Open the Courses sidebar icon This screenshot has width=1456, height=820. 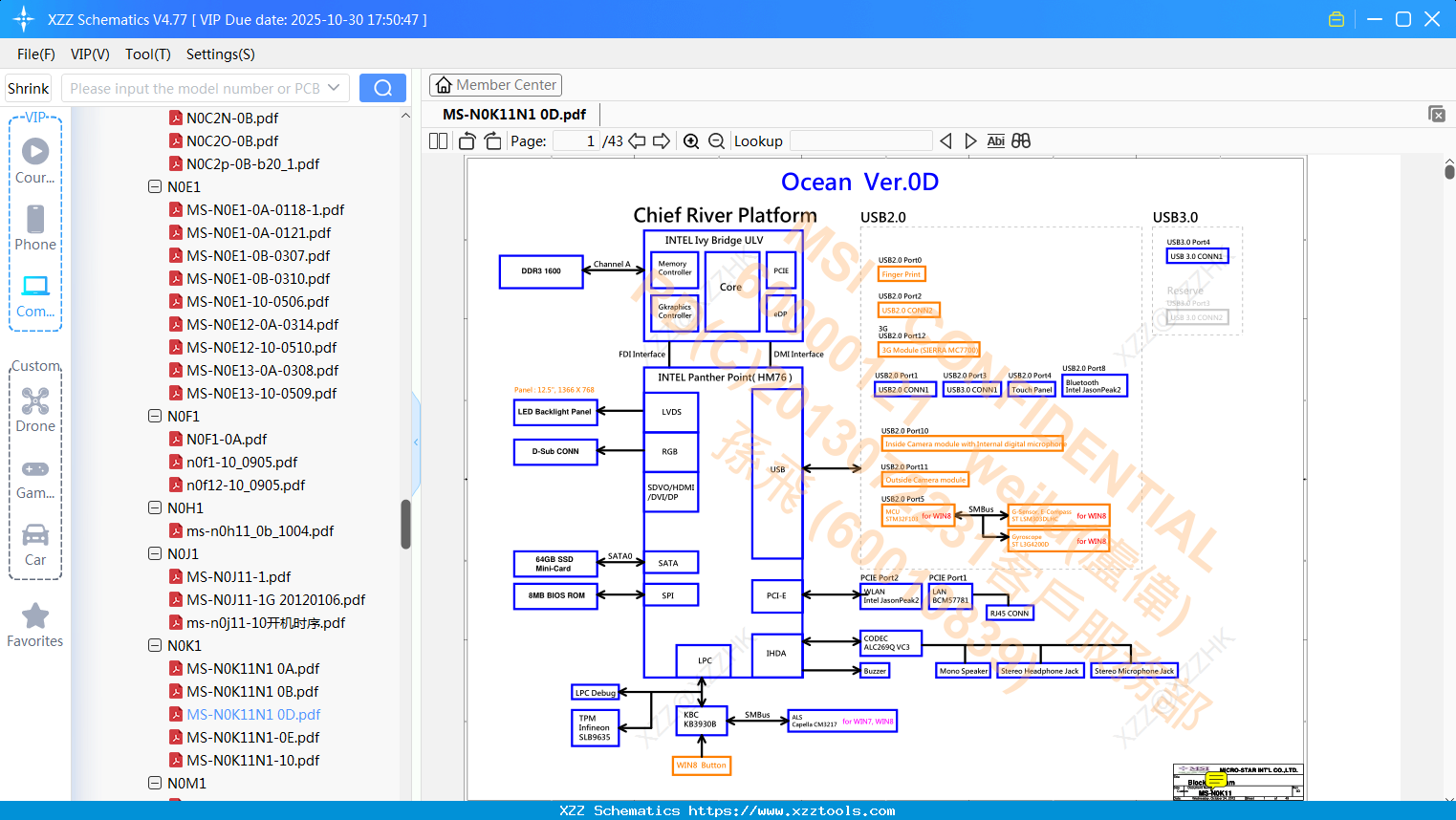coord(35,161)
